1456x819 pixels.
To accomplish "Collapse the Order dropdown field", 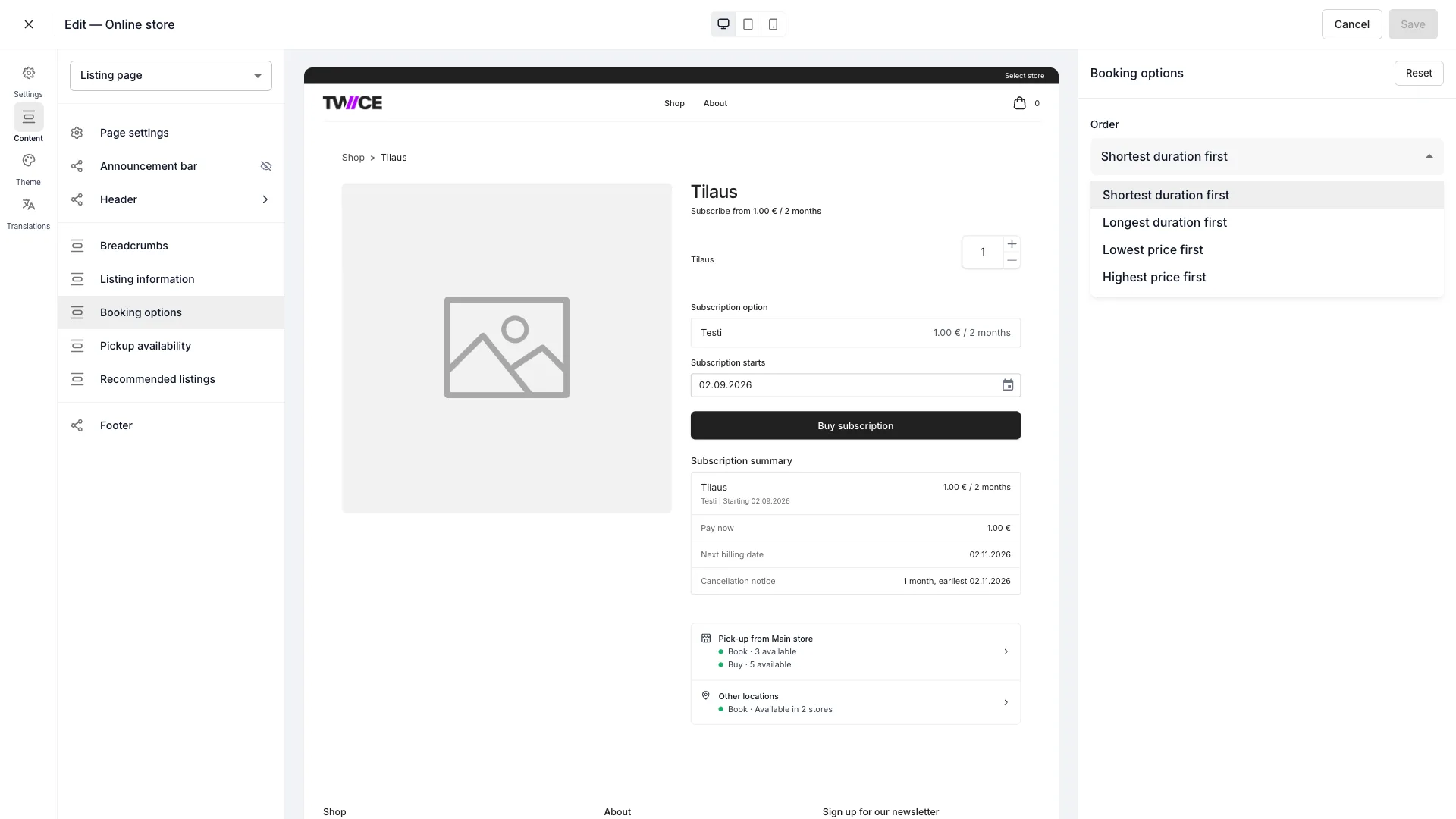I will (x=1266, y=157).
